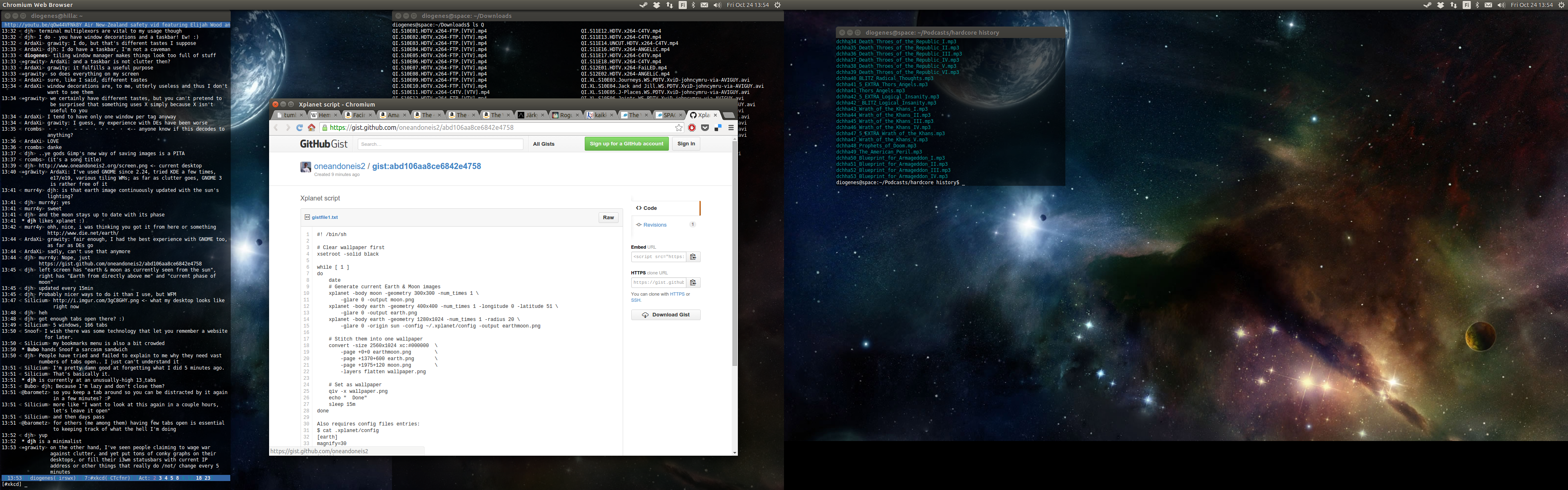Copy the Embed URL to clipboard
This screenshot has width=1568, height=490.
(693, 257)
